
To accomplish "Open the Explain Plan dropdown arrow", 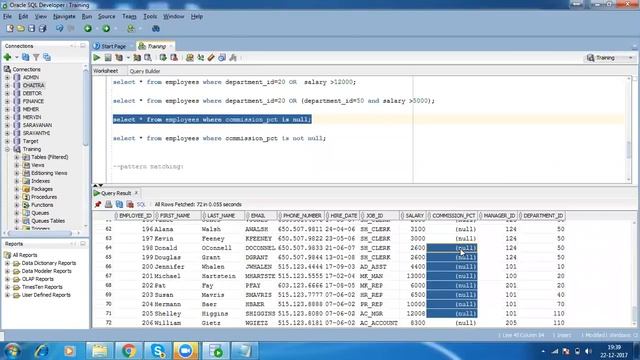I will [128, 58].
